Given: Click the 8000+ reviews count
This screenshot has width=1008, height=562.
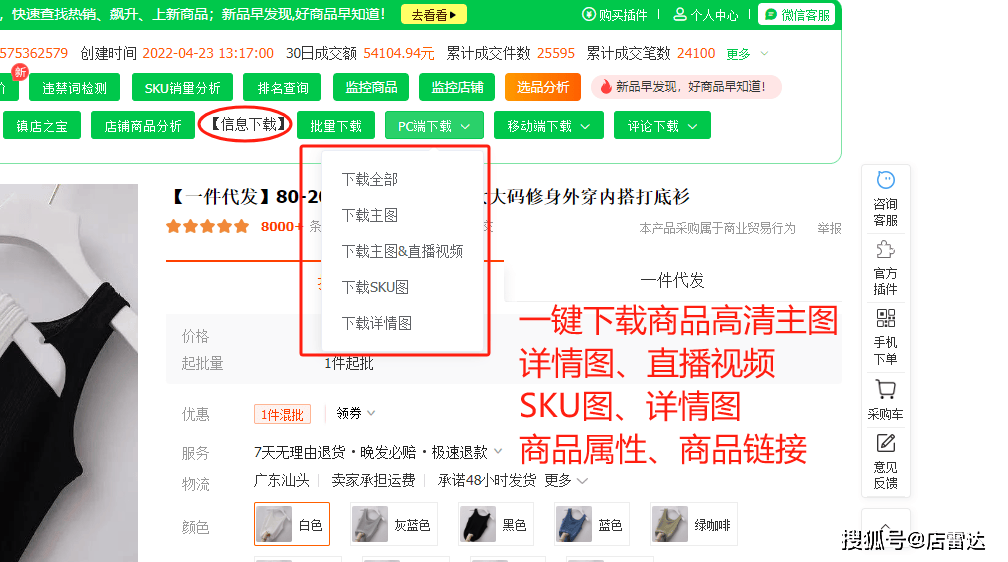Looking at the screenshot, I should (281, 226).
